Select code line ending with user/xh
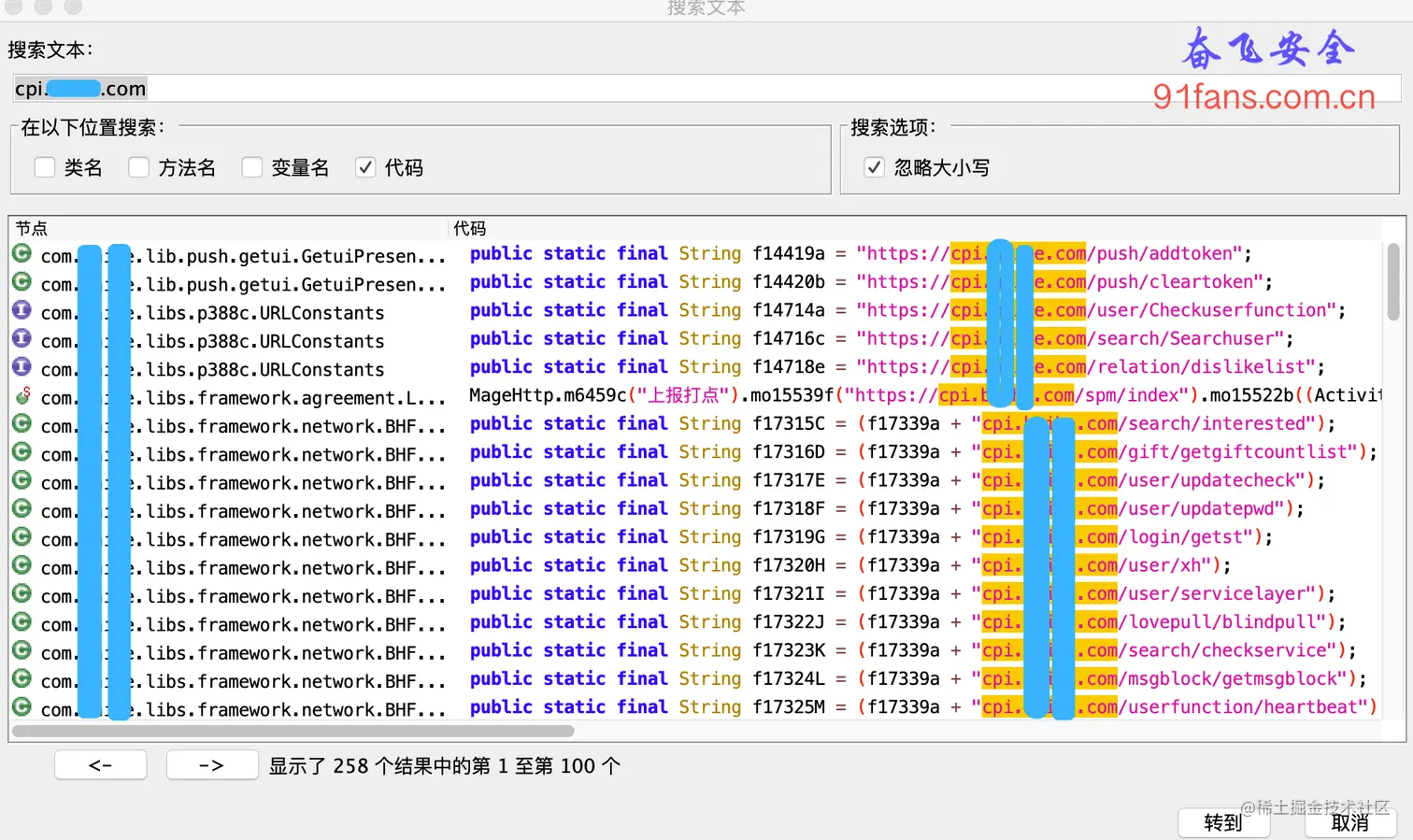 [x=850, y=565]
